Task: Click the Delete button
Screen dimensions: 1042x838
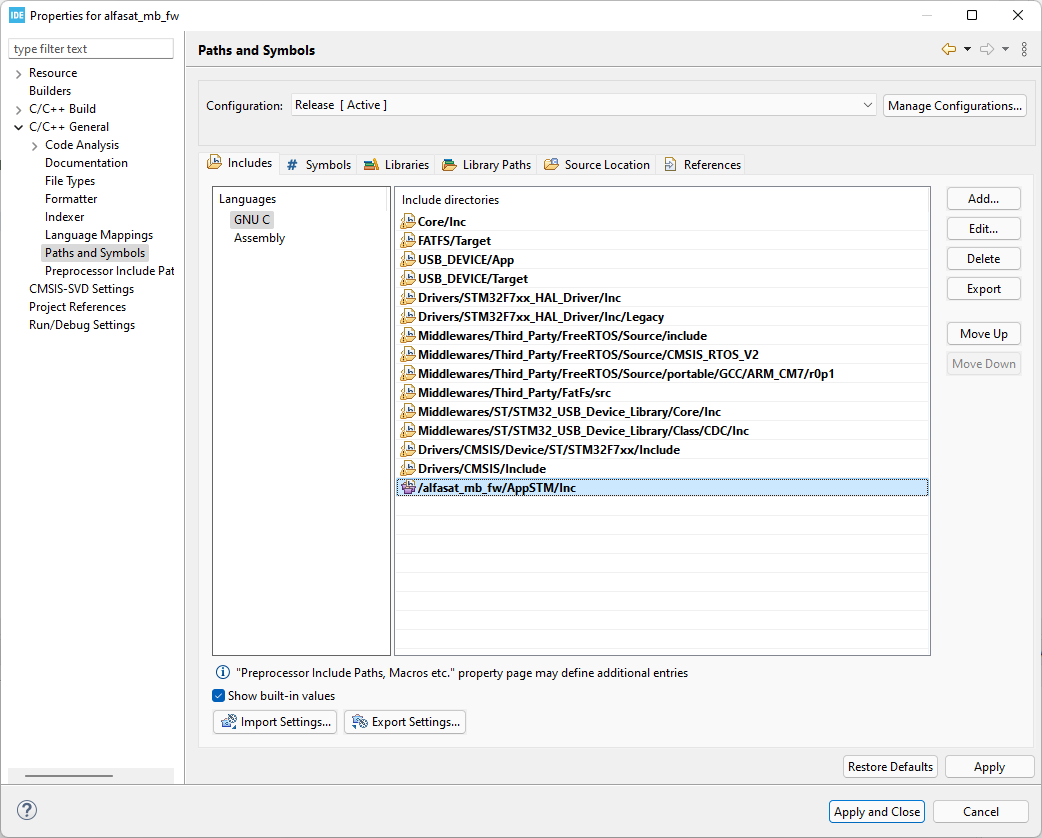Action: tap(984, 259)
